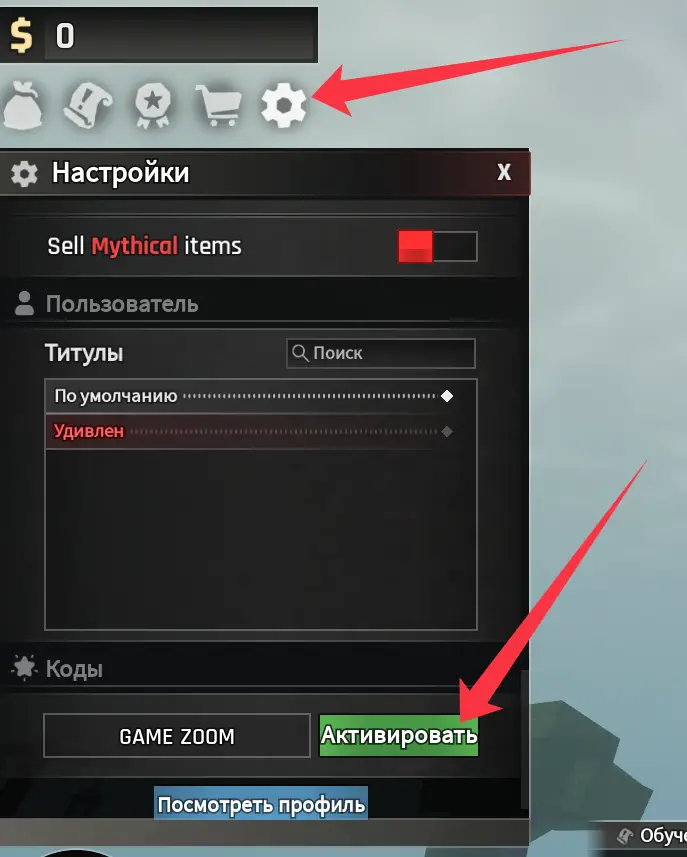Choose the Удивлен title row

[261, 431]
